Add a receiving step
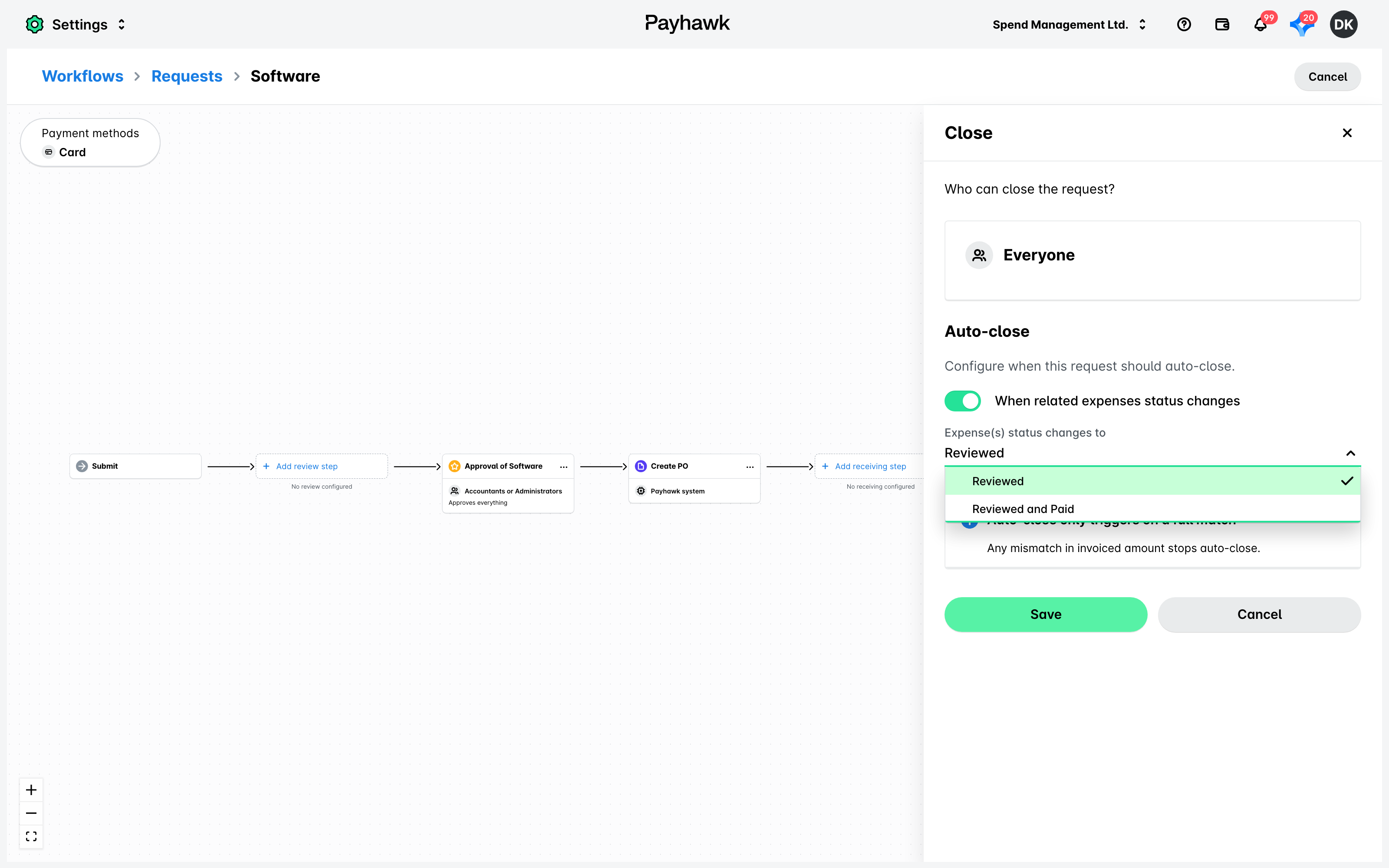 [869, 466]
